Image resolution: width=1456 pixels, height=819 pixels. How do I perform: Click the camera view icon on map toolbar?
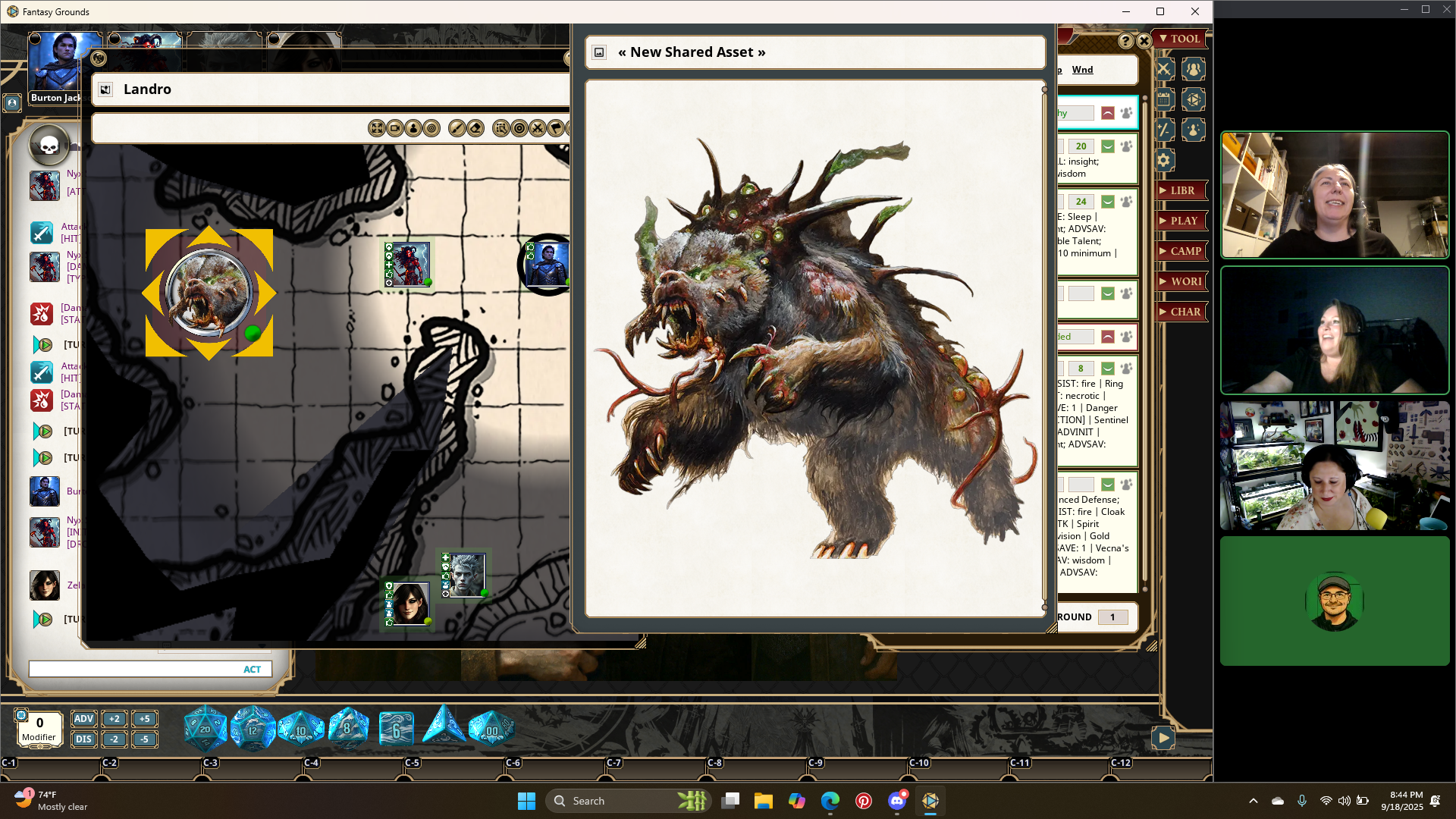pyautogui.click(x=395, y=128)
